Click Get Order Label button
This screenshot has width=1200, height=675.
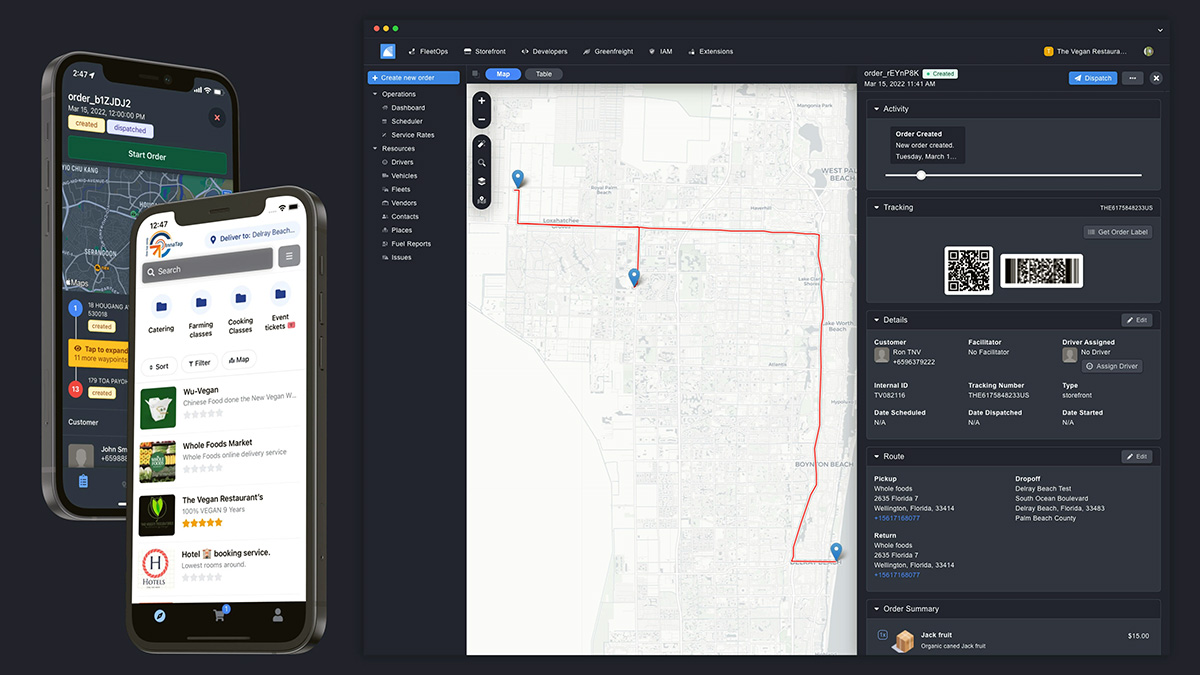(x=1118, y=232)
